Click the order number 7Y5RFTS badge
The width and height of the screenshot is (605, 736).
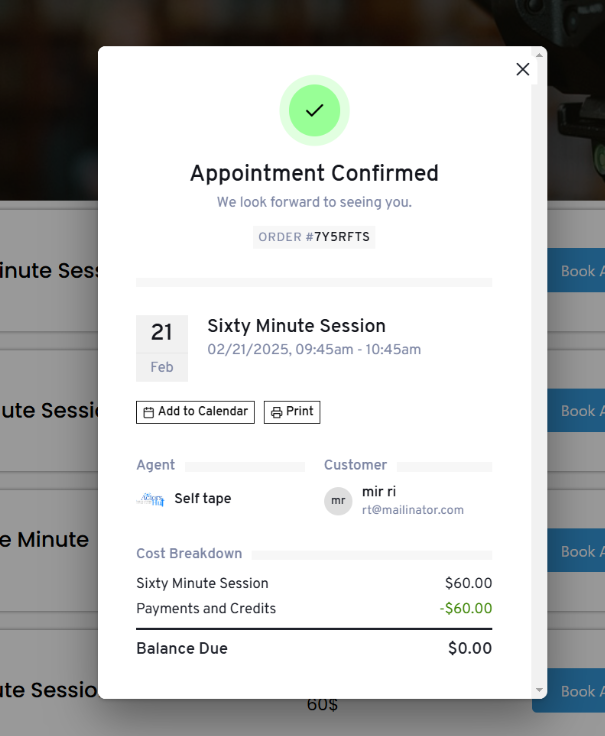click(x=314, y=237)
